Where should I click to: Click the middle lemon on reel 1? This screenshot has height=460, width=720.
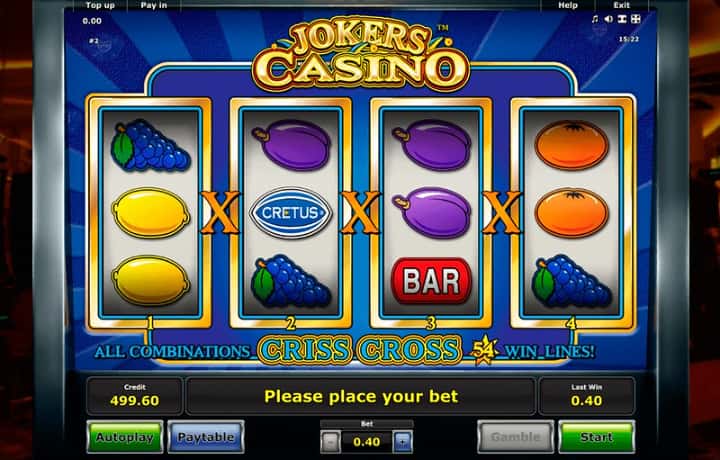[151, 213]
